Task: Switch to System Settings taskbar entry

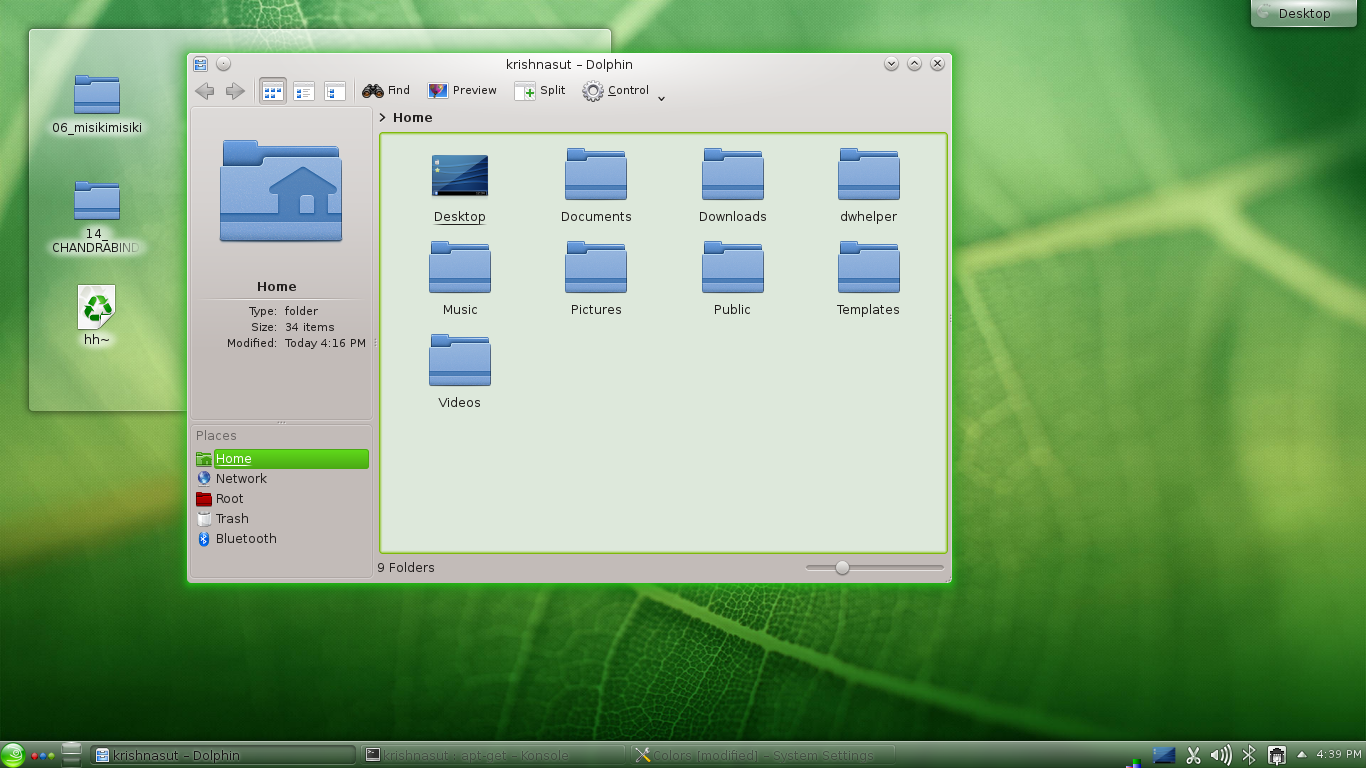Action: point(762,755)
